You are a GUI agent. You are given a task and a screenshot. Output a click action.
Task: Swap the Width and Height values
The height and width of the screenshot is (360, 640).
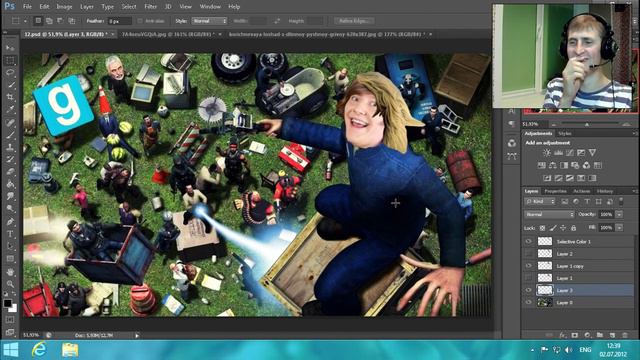(277, 21)
